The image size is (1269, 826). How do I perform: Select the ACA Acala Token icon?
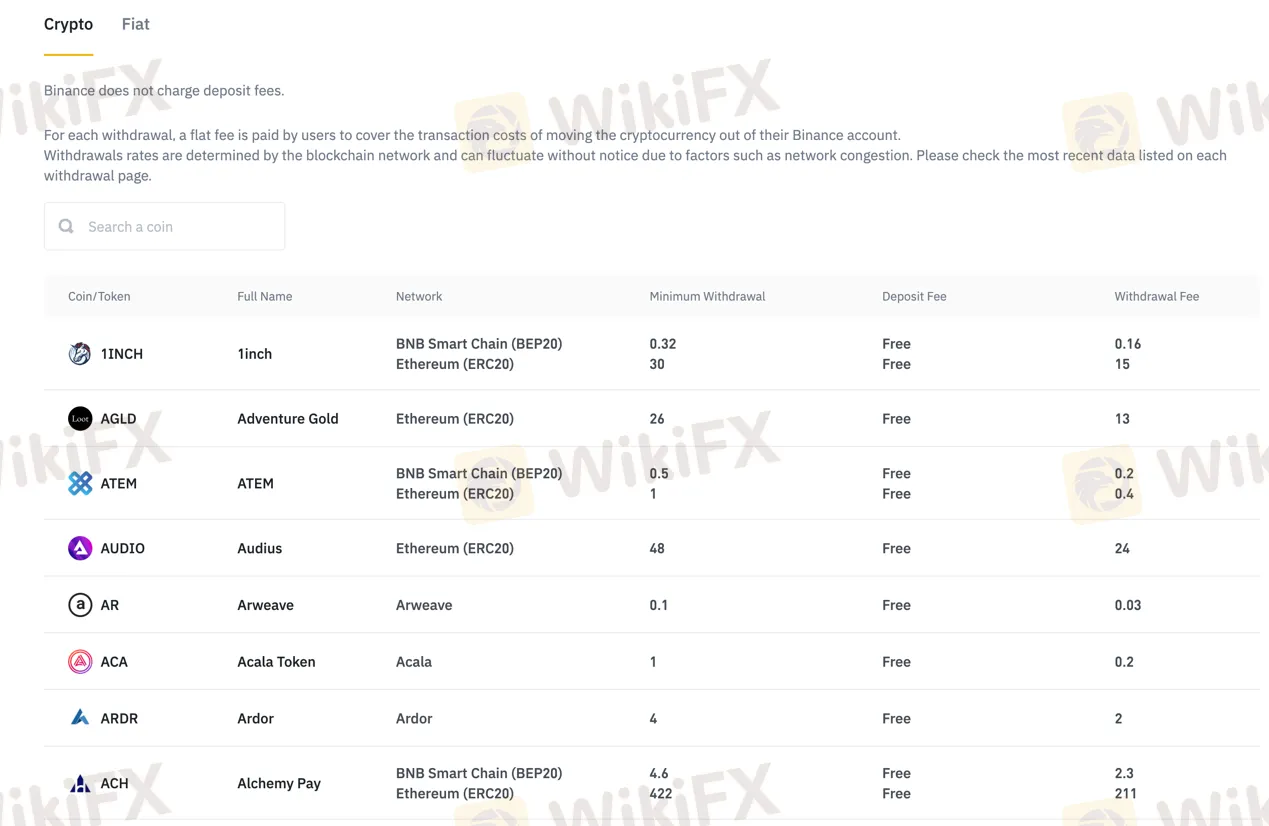[x=79, y=661]
